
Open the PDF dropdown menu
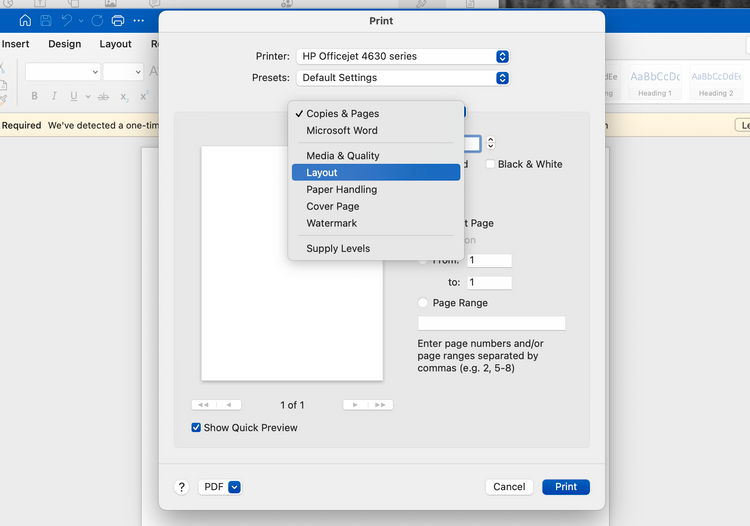(221, 487)
